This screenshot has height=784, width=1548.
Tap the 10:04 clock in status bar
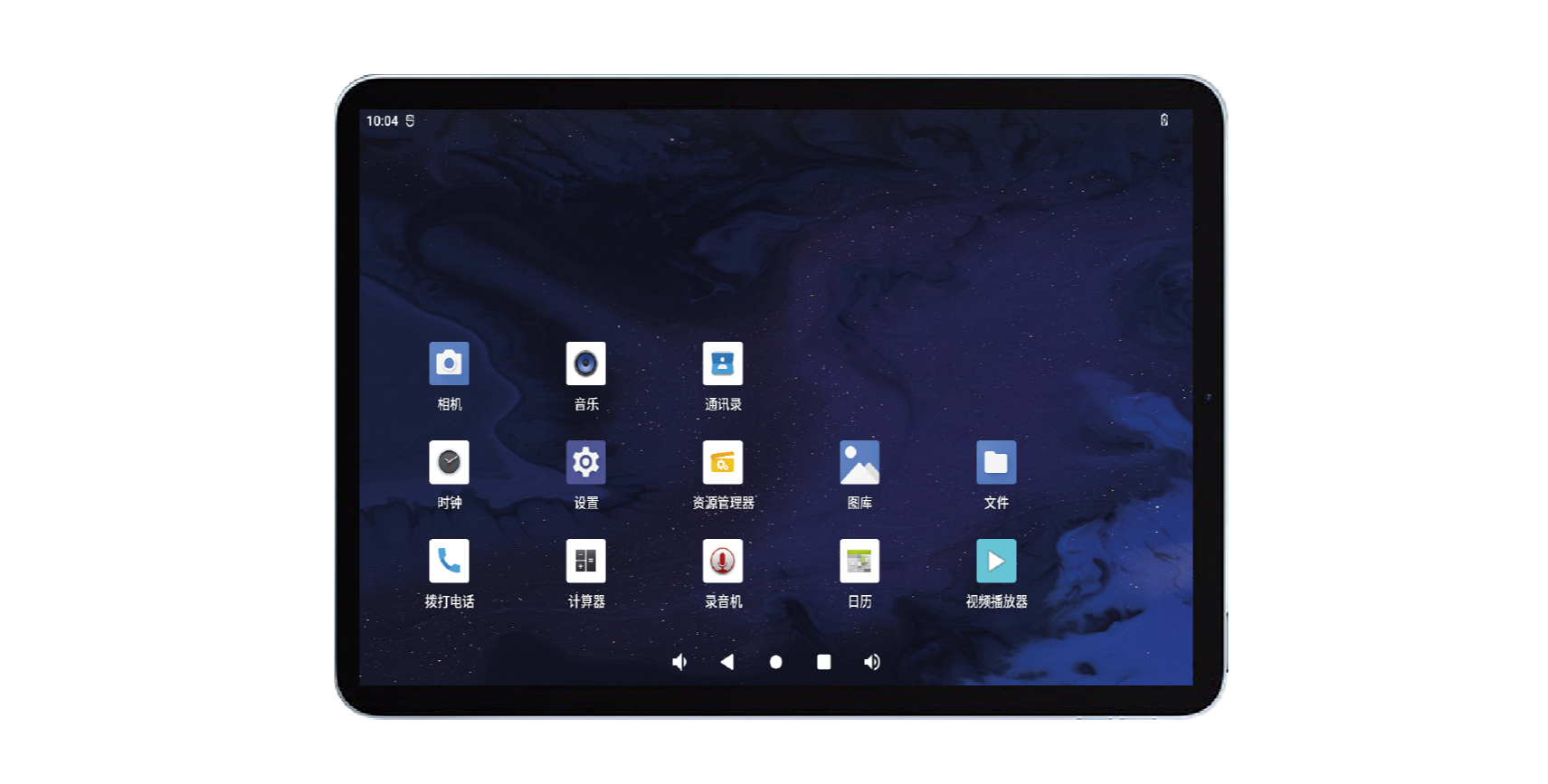[382, 121]
